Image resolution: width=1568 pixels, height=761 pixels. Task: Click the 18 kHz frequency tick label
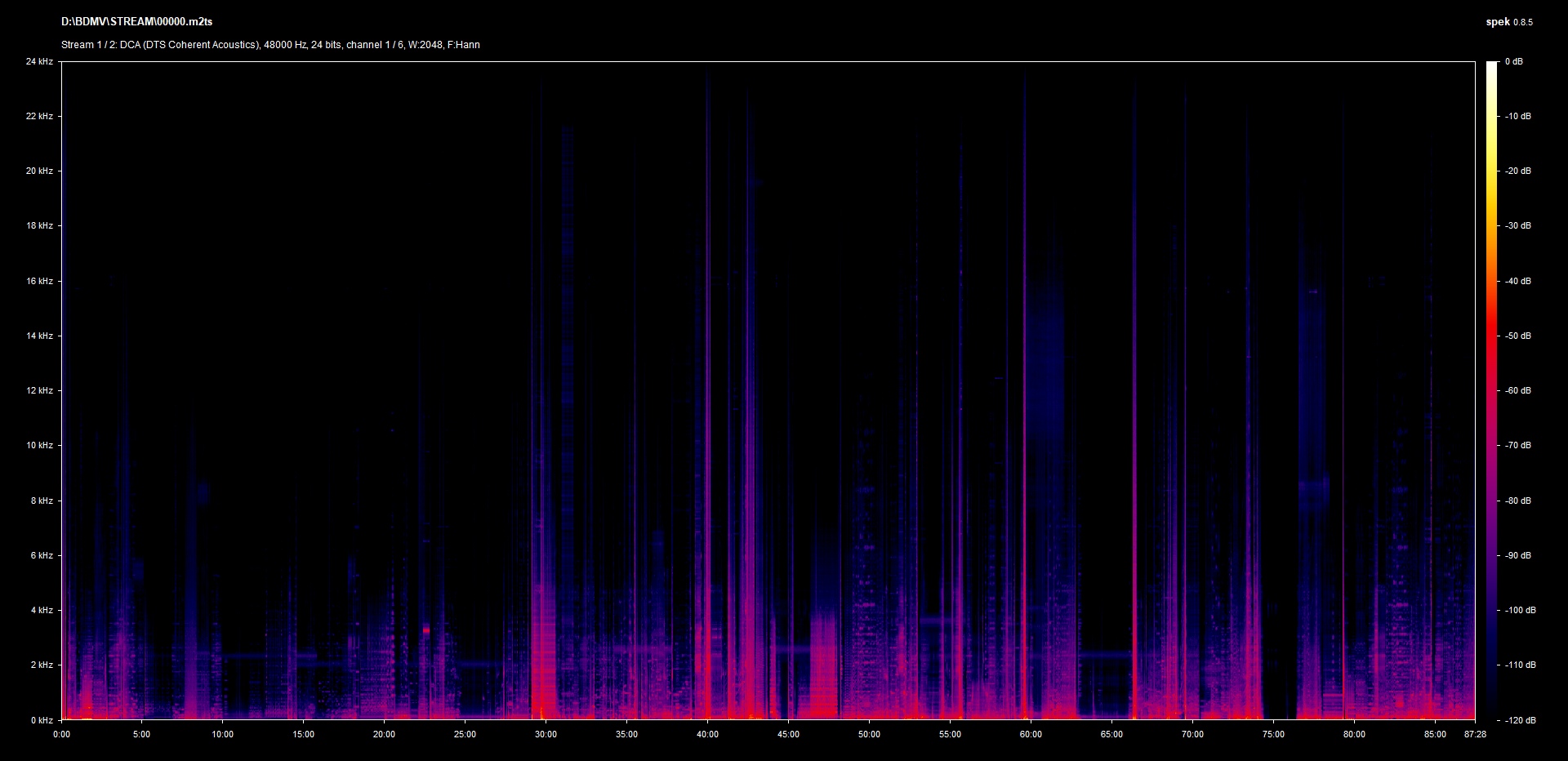[39, 225]
